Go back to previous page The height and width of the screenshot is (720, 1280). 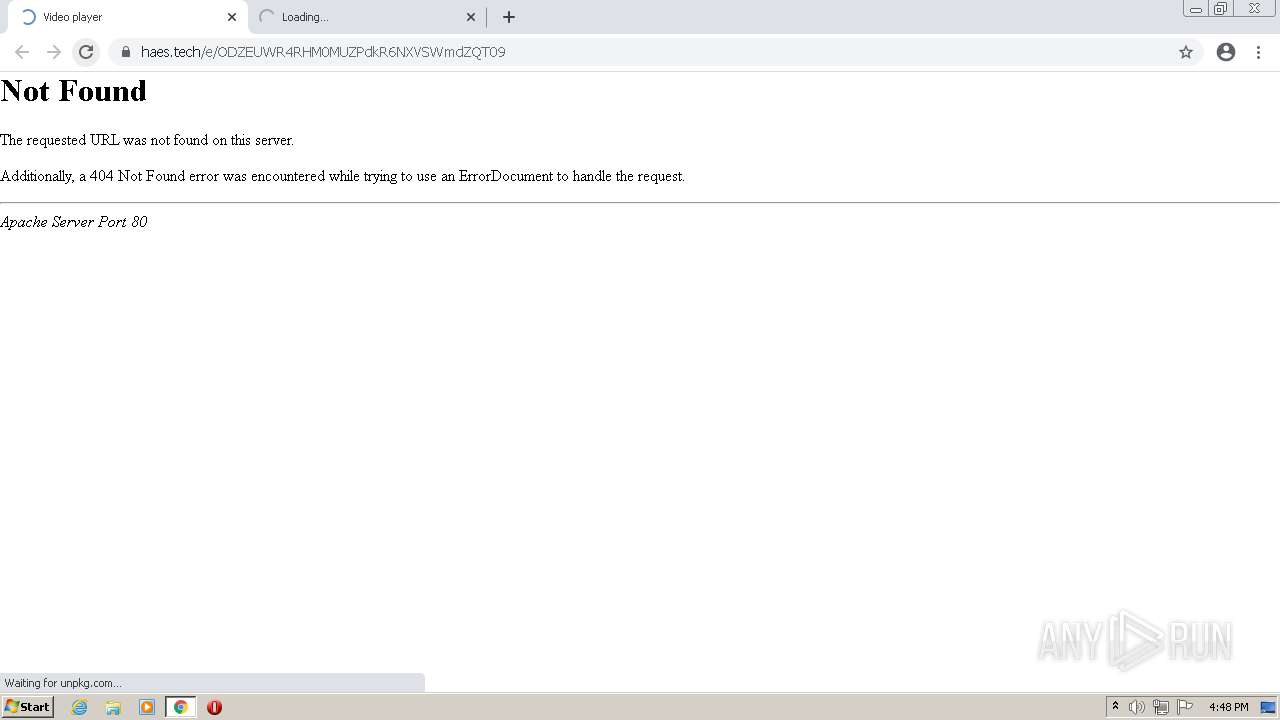click(x=22, y=52)
